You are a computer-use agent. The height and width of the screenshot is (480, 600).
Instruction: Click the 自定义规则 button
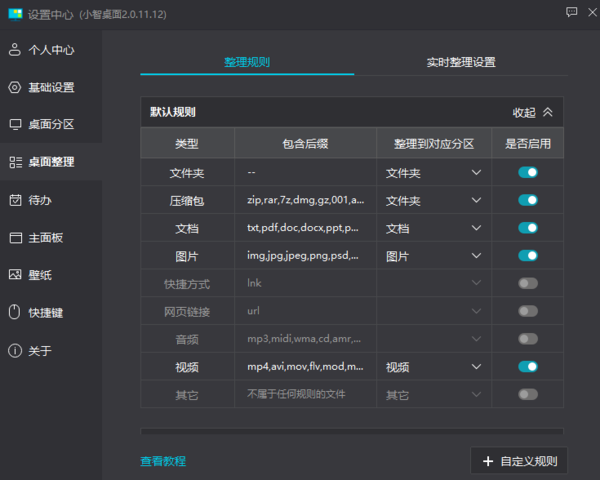click(520, 461)
